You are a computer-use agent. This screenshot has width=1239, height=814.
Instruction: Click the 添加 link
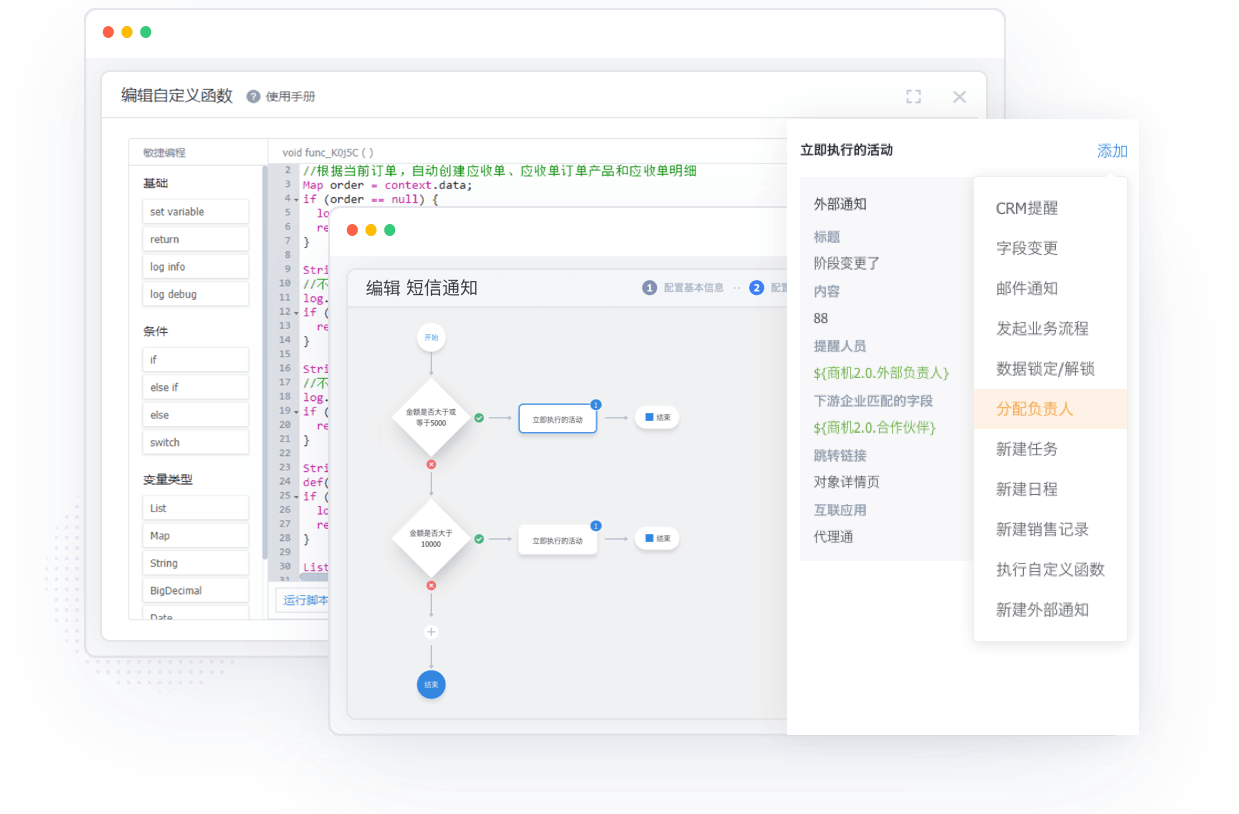[x=1111, y=151]
